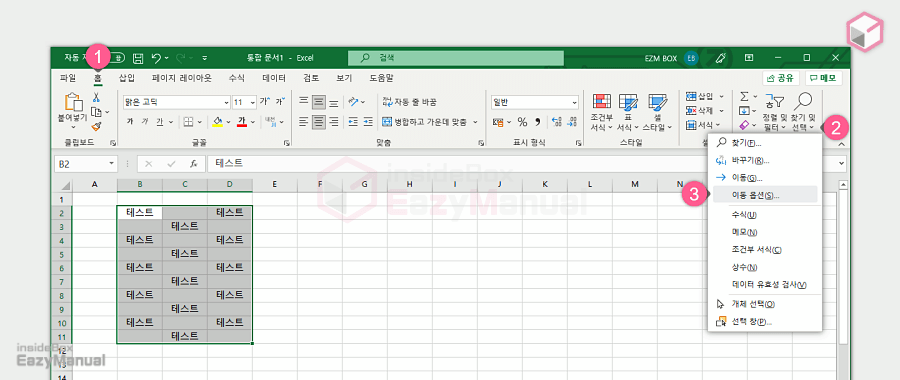Align text left in the ribbon
Image resolution: width=900 pixels, height=380 pixels.
click(x=304, y=122)
